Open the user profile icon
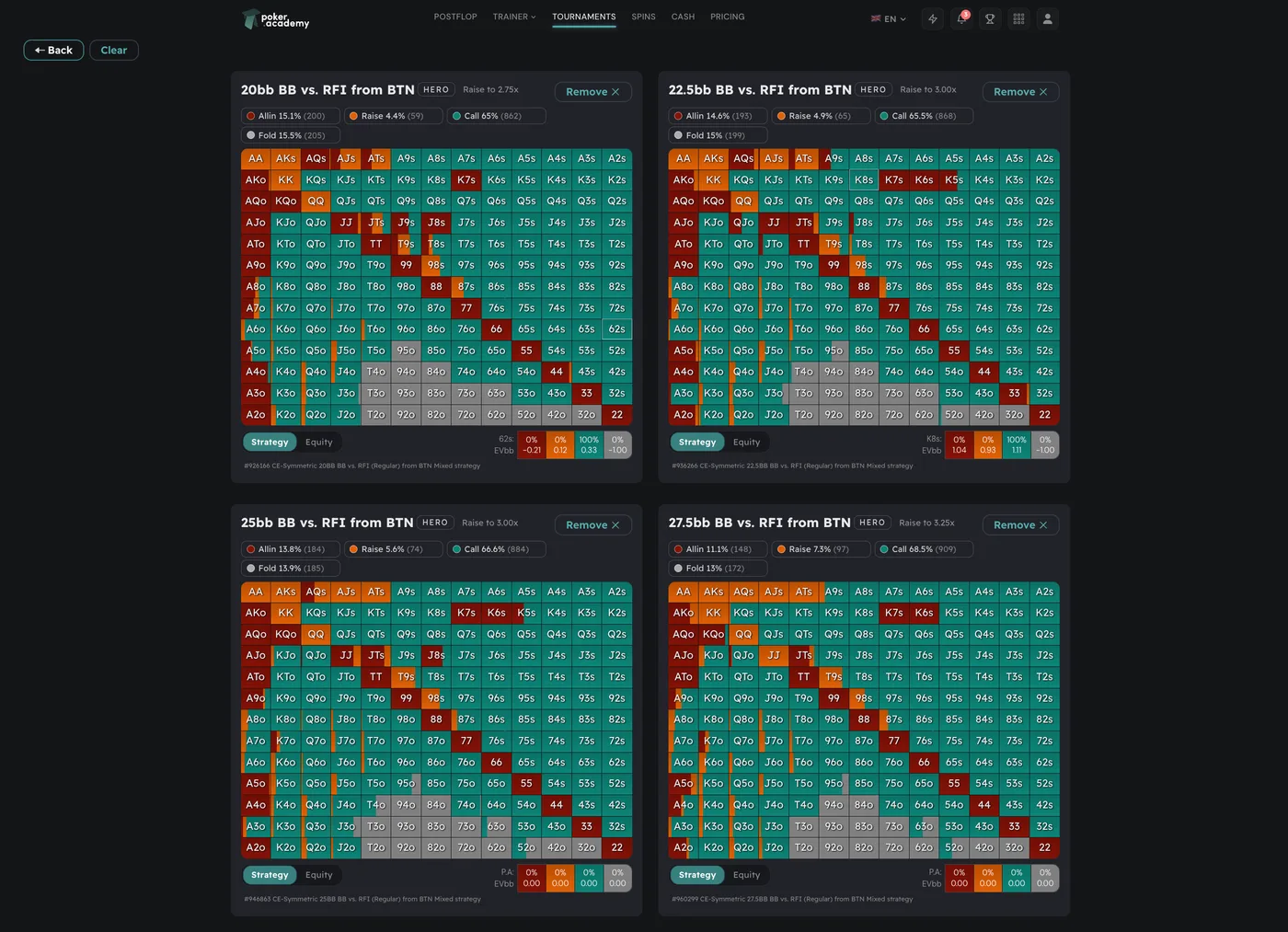 click(1047, 19)
